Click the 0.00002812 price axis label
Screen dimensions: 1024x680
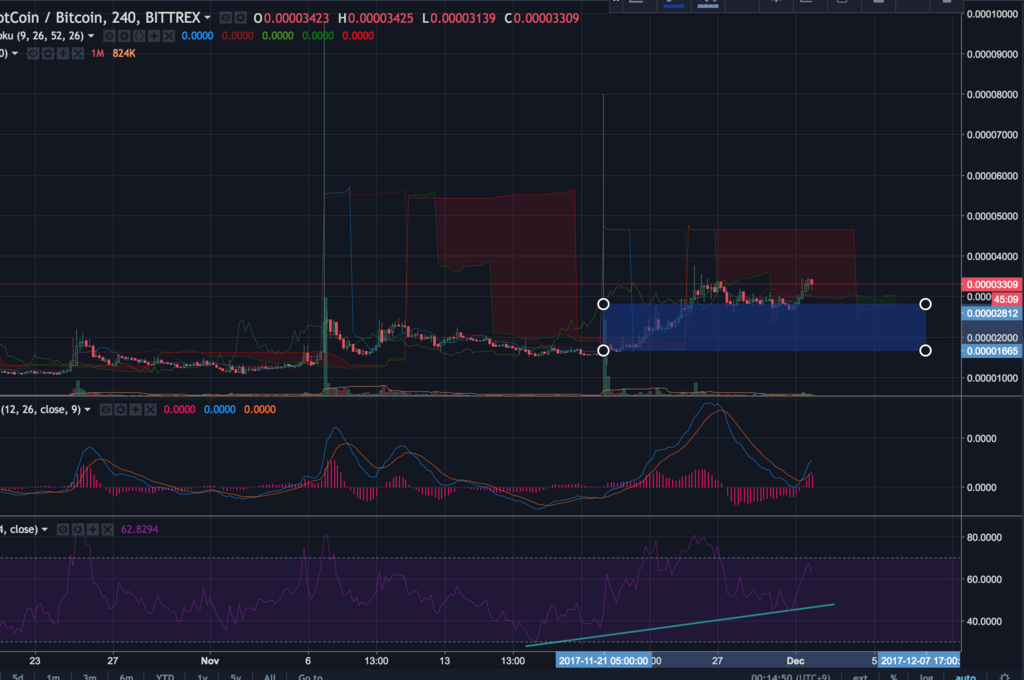tap(992, 314)
